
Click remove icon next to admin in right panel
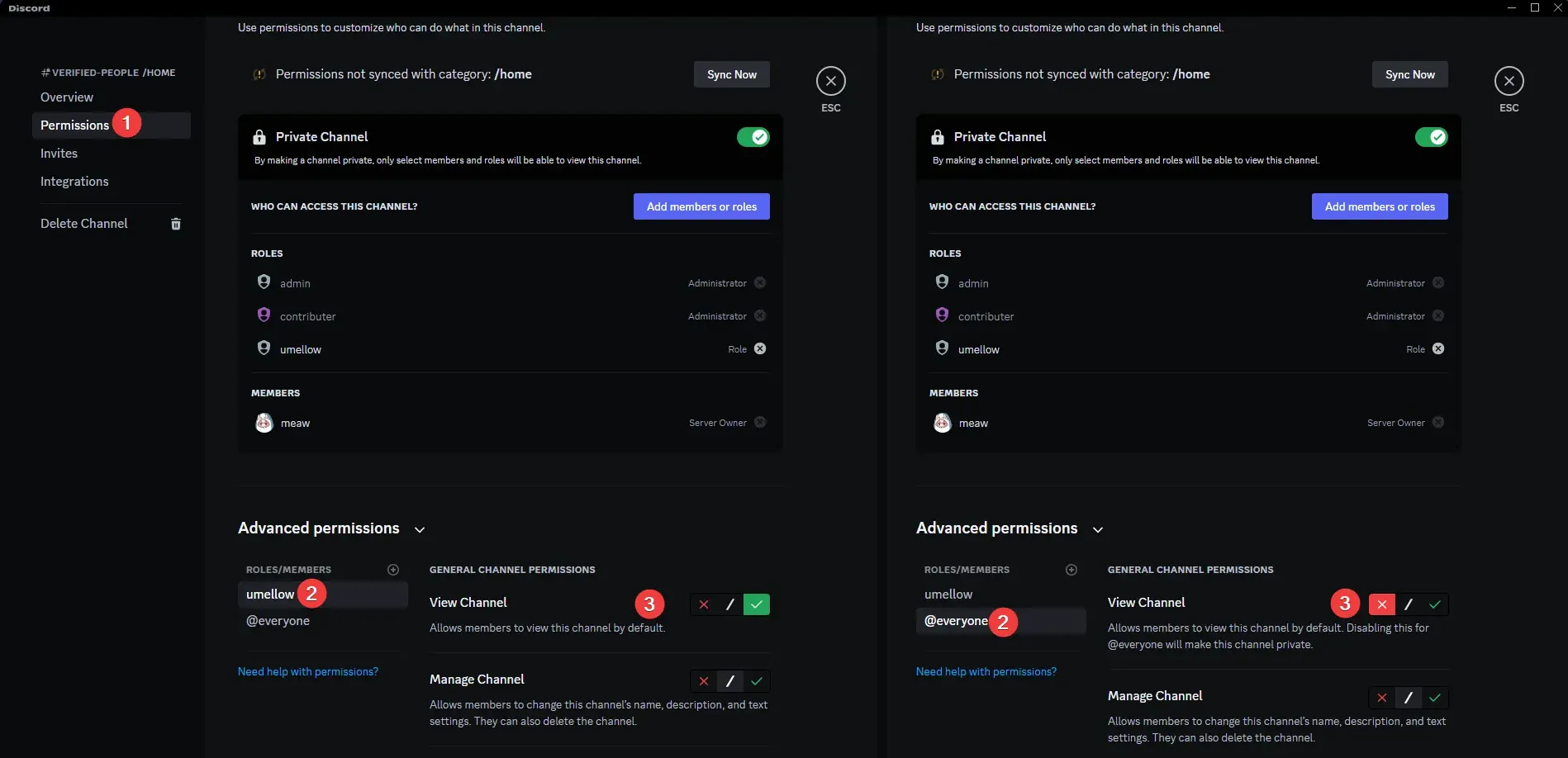[1438, 282]
